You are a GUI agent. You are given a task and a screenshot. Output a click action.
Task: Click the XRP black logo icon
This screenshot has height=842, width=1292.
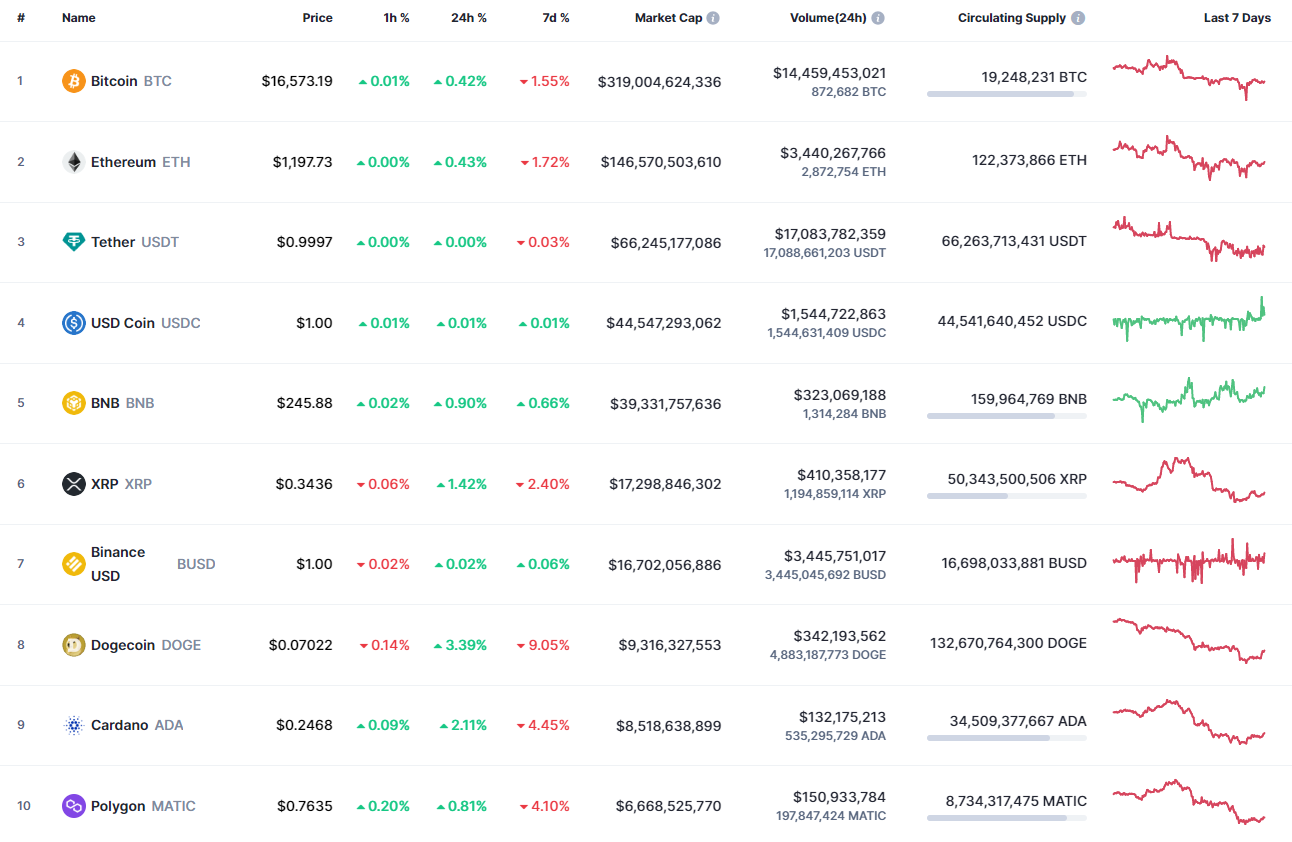point(73,484)
